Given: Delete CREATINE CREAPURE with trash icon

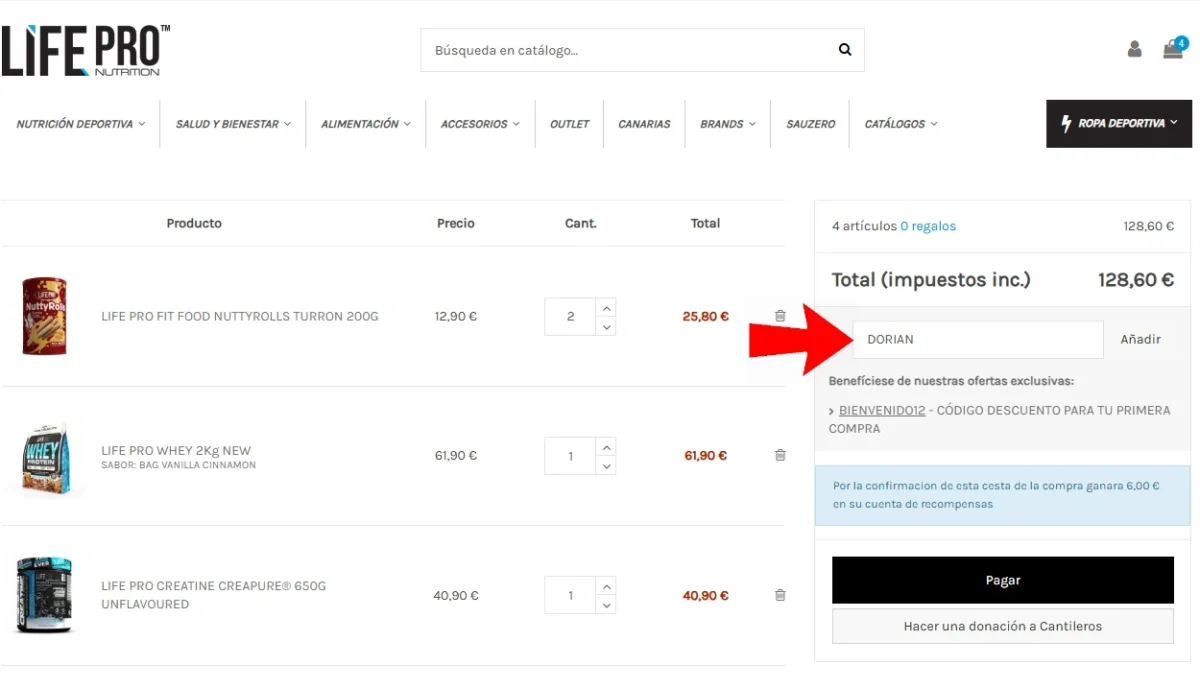Looking at the screenshot, I should coord(780,594).
